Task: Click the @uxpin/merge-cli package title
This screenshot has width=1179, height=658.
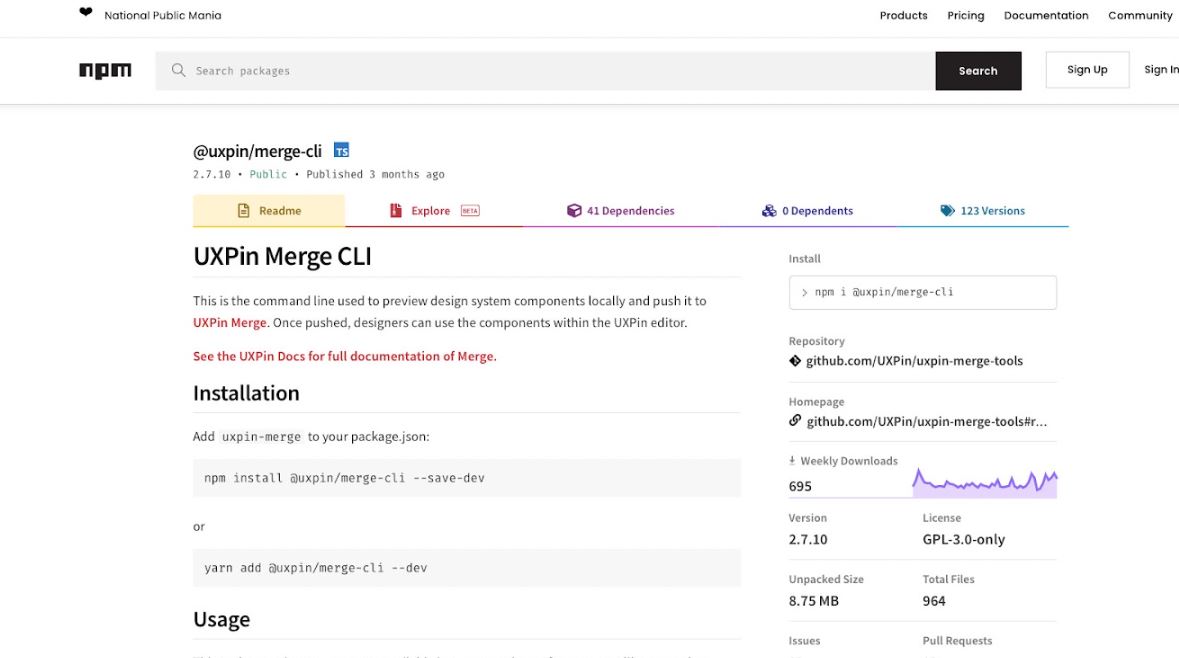Action: pos(257,151)
